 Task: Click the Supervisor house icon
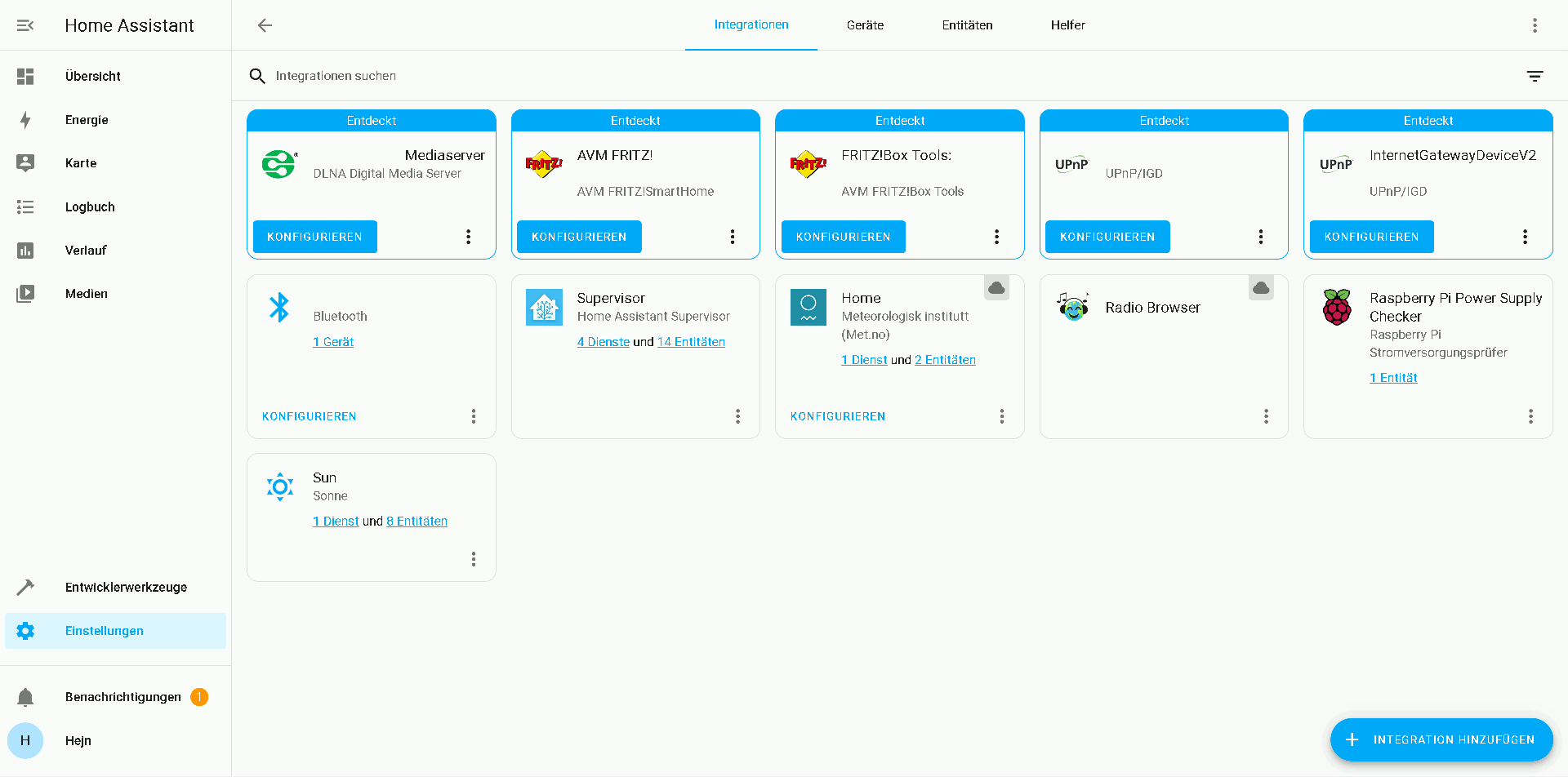pyautogui.click(x=544, y=307)
